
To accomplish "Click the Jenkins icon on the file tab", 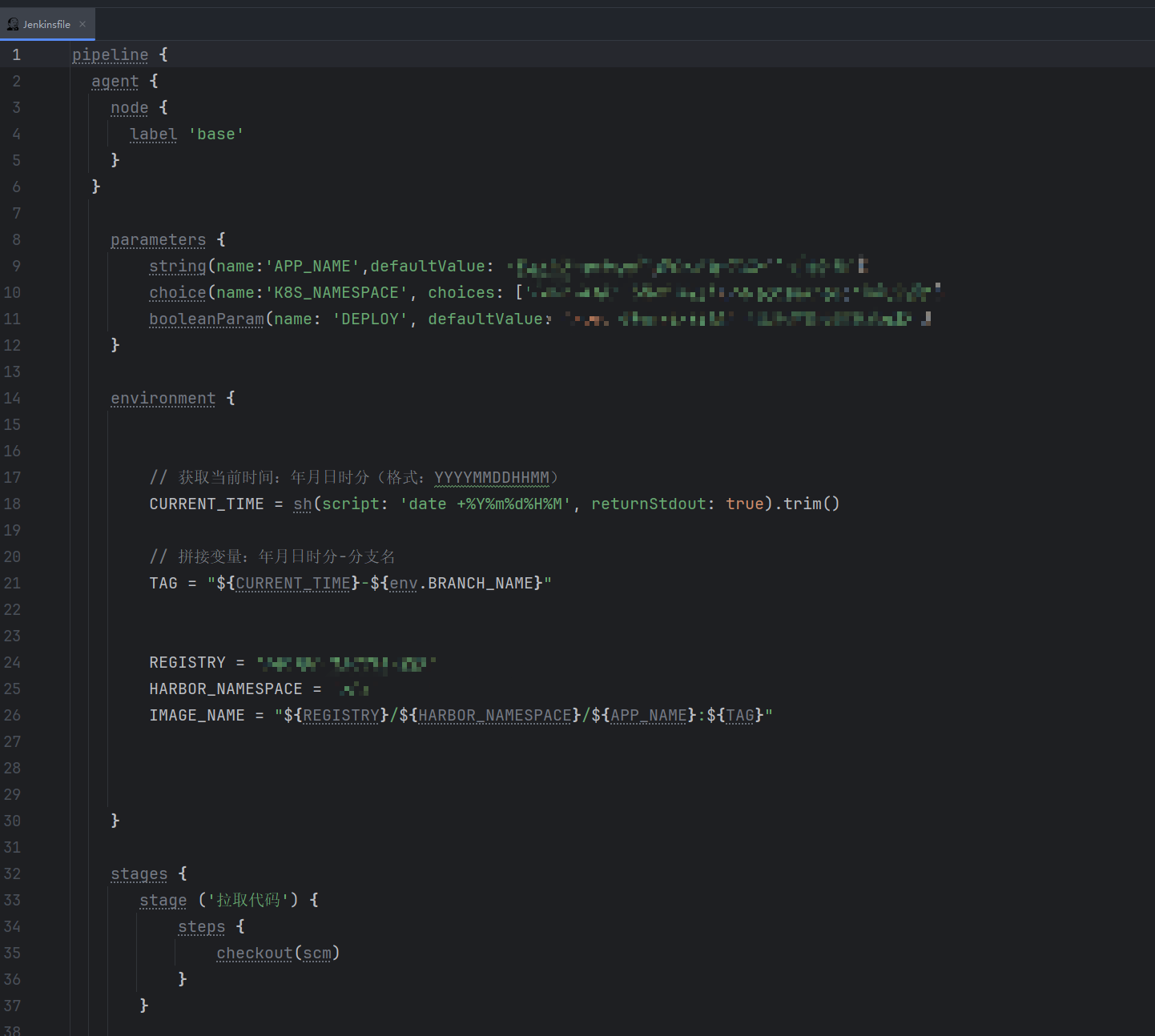I will [x=13, y=24].
